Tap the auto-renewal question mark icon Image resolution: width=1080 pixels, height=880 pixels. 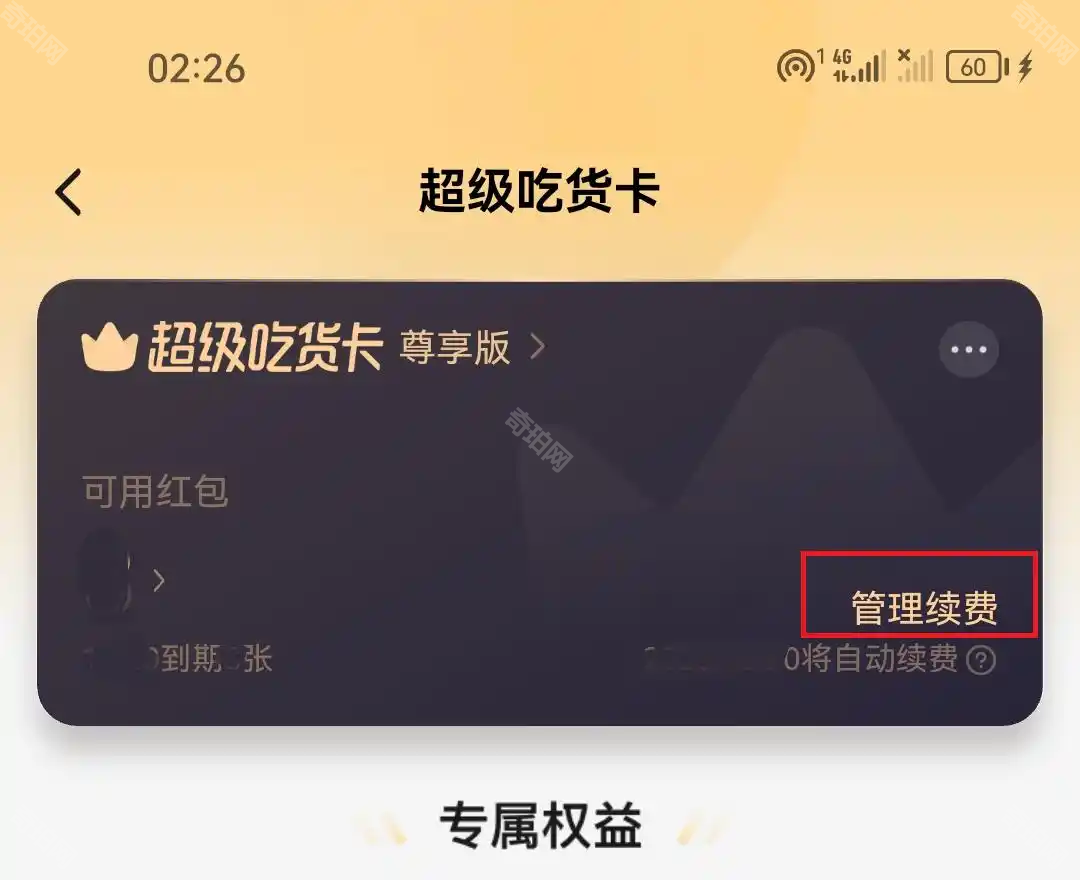(981, 660)
